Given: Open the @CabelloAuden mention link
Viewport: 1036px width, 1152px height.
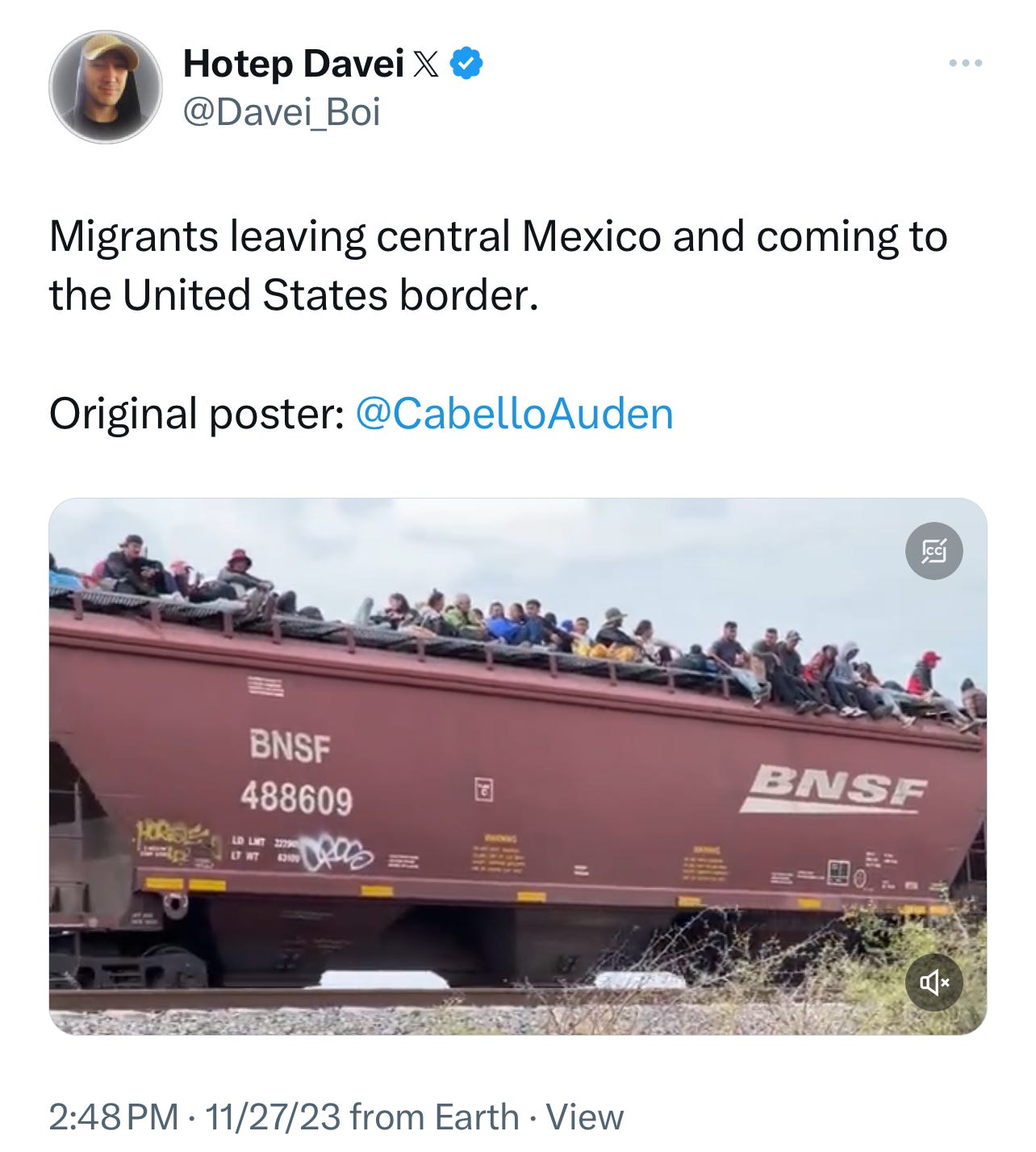Looking at the screenshot, I should click(514, 414).
